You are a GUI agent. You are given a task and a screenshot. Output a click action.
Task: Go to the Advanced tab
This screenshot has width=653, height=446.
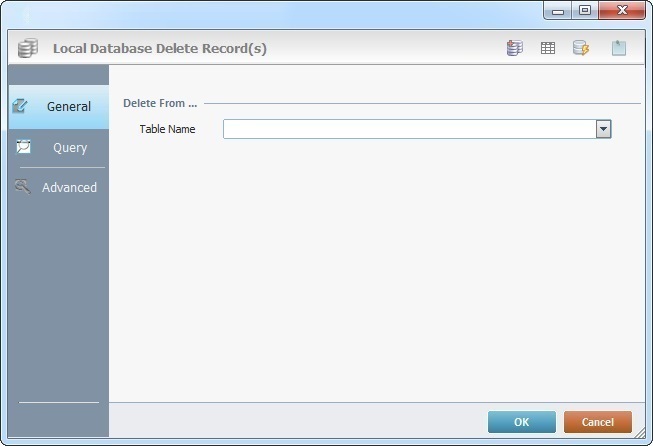tap(69, 187)
